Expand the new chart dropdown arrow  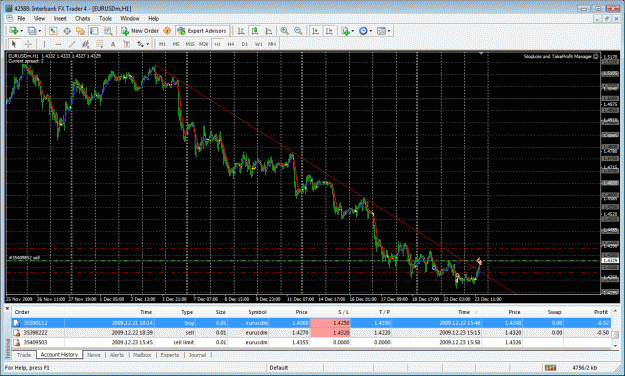[22, 31]
